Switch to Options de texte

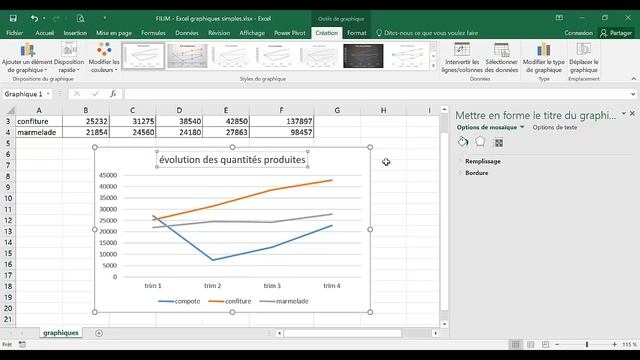555,127
